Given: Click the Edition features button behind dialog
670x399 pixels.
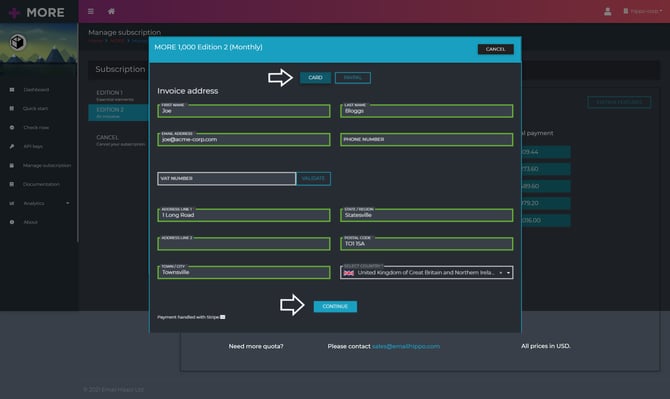Looking at the screenshot, I should pyautogui.click(x=619, y=102).
